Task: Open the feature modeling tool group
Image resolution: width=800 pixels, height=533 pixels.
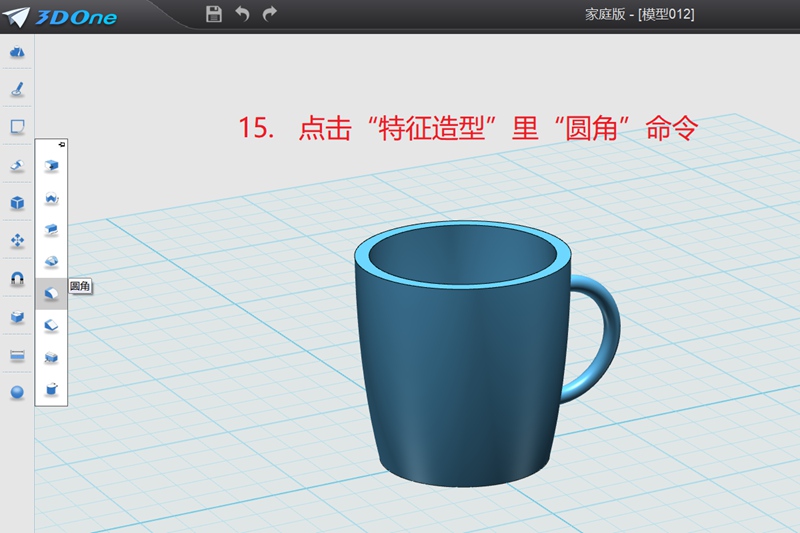Action: coord(17,165)
